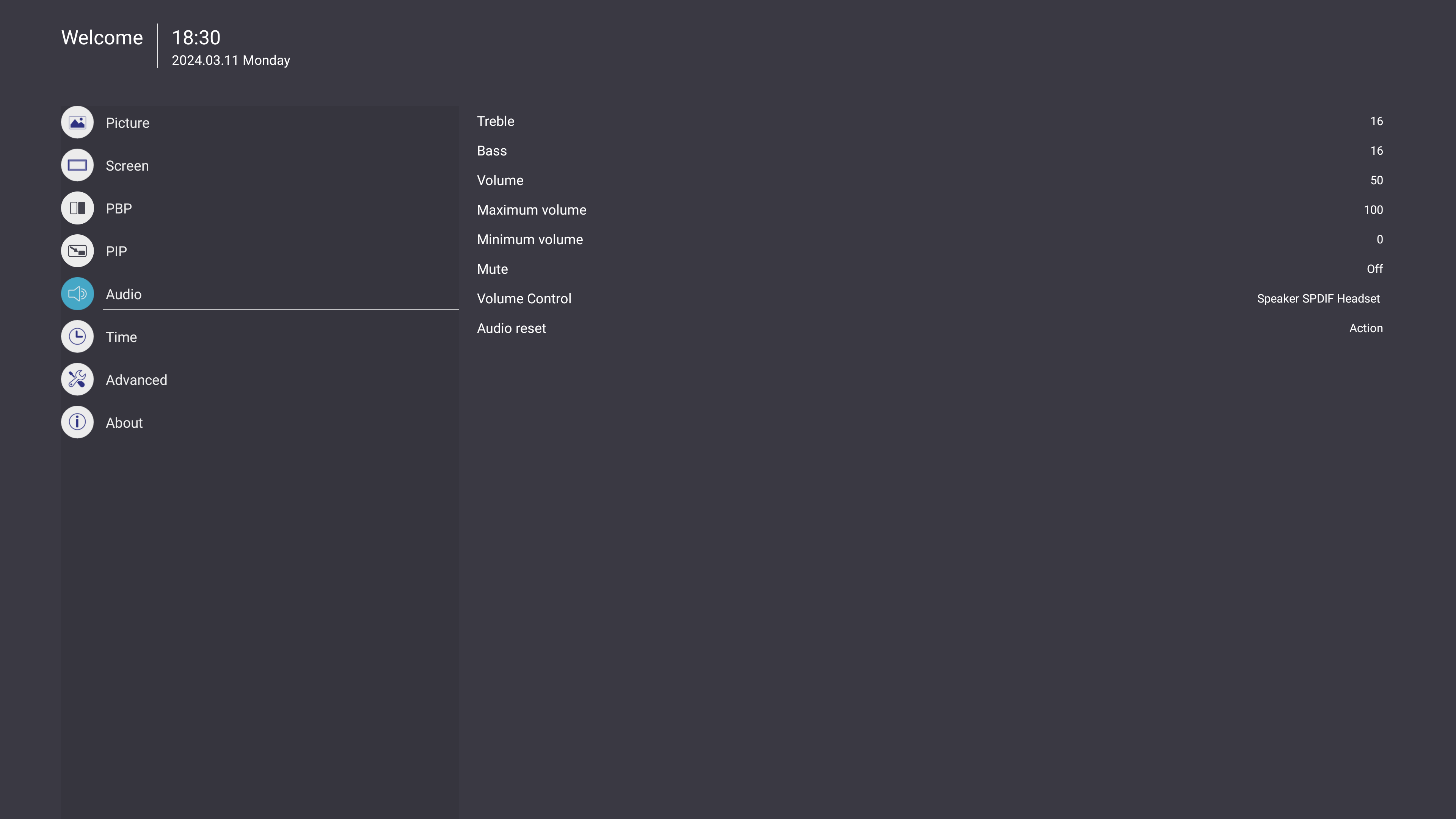Open Advanced settings panel
The width and height of the screenshot is (1456, 819).
pyautogui.click(x=136, y=379)
